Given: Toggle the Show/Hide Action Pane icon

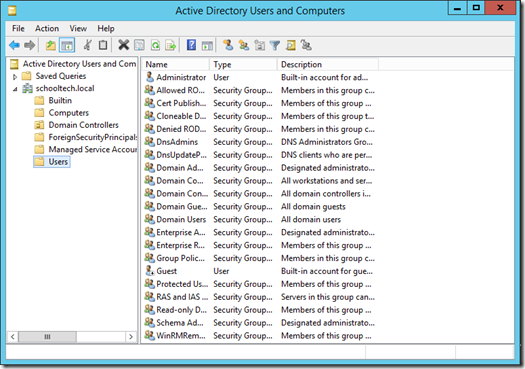Looking at the screenshot, I should click(207, 45).
